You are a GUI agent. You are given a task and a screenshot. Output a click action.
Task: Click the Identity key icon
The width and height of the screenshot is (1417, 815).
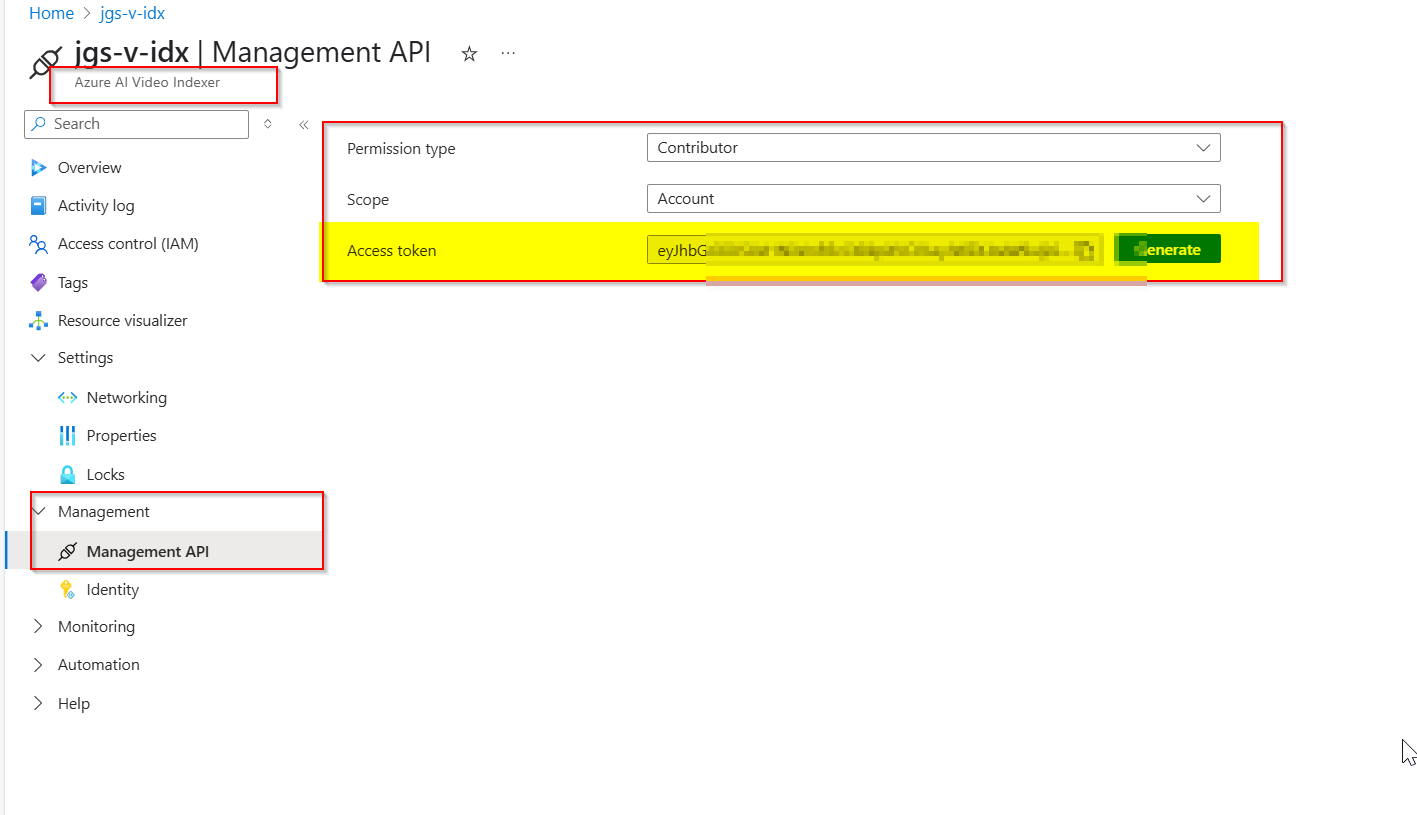tap(68, 589)
